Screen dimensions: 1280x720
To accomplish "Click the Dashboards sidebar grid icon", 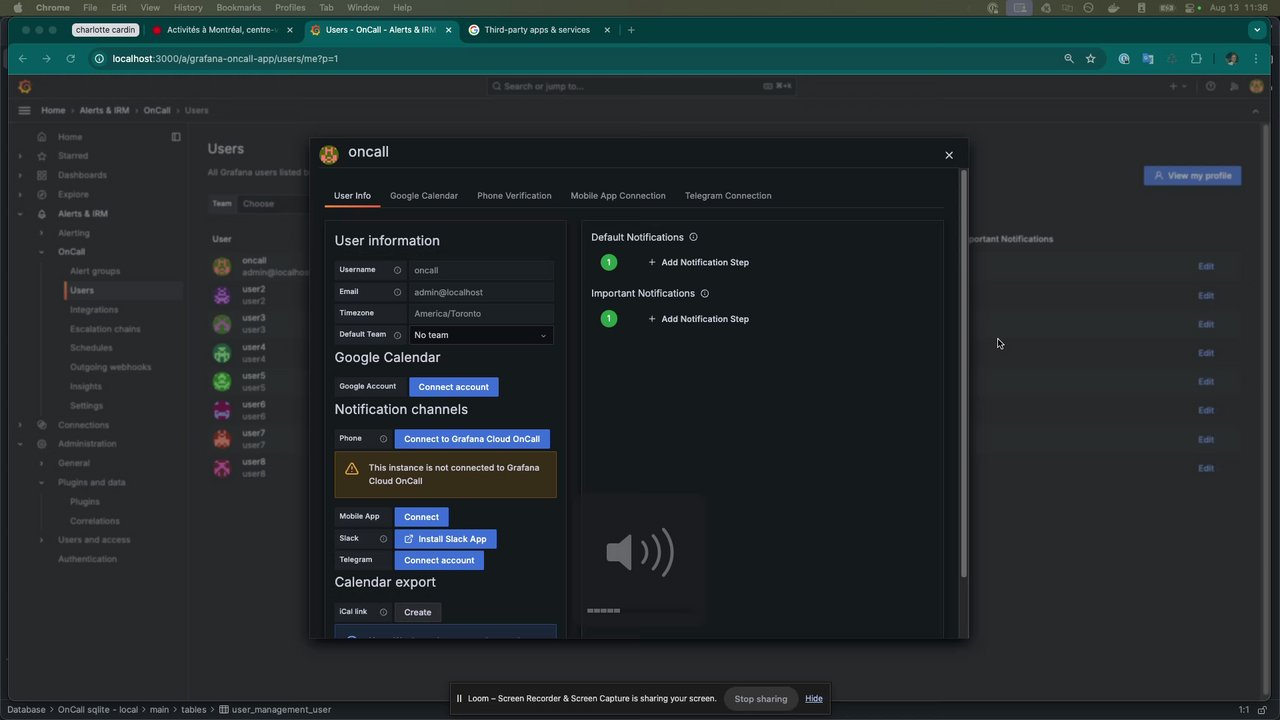I will pos(42,175).
